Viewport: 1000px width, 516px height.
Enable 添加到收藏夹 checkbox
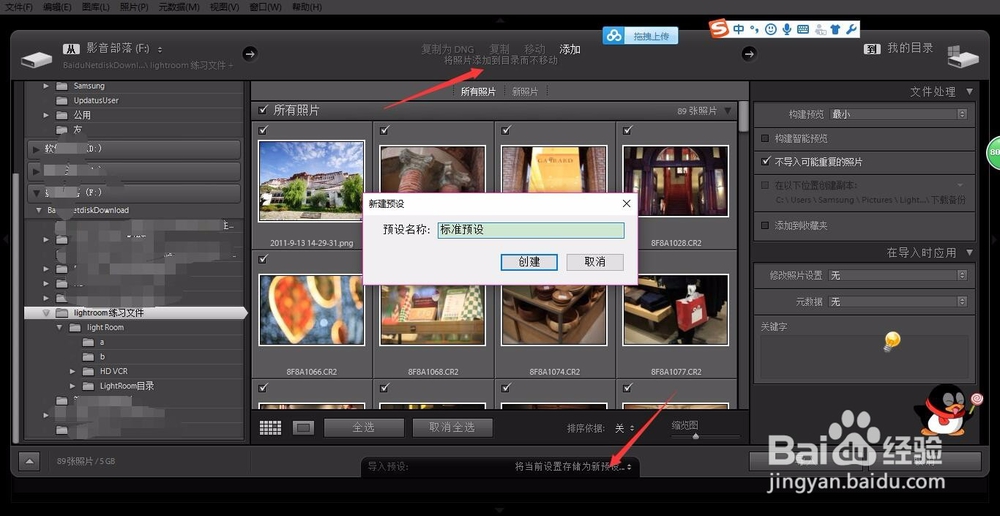765,225
